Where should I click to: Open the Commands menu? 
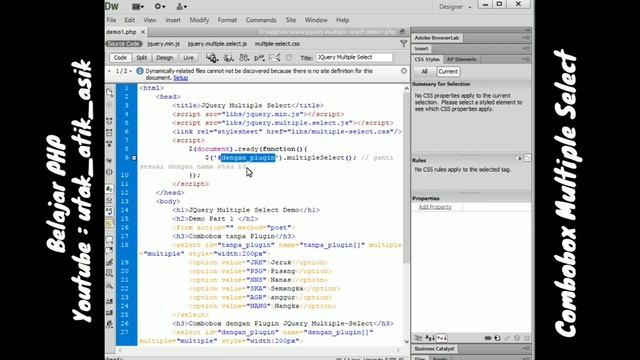[261, 20]
